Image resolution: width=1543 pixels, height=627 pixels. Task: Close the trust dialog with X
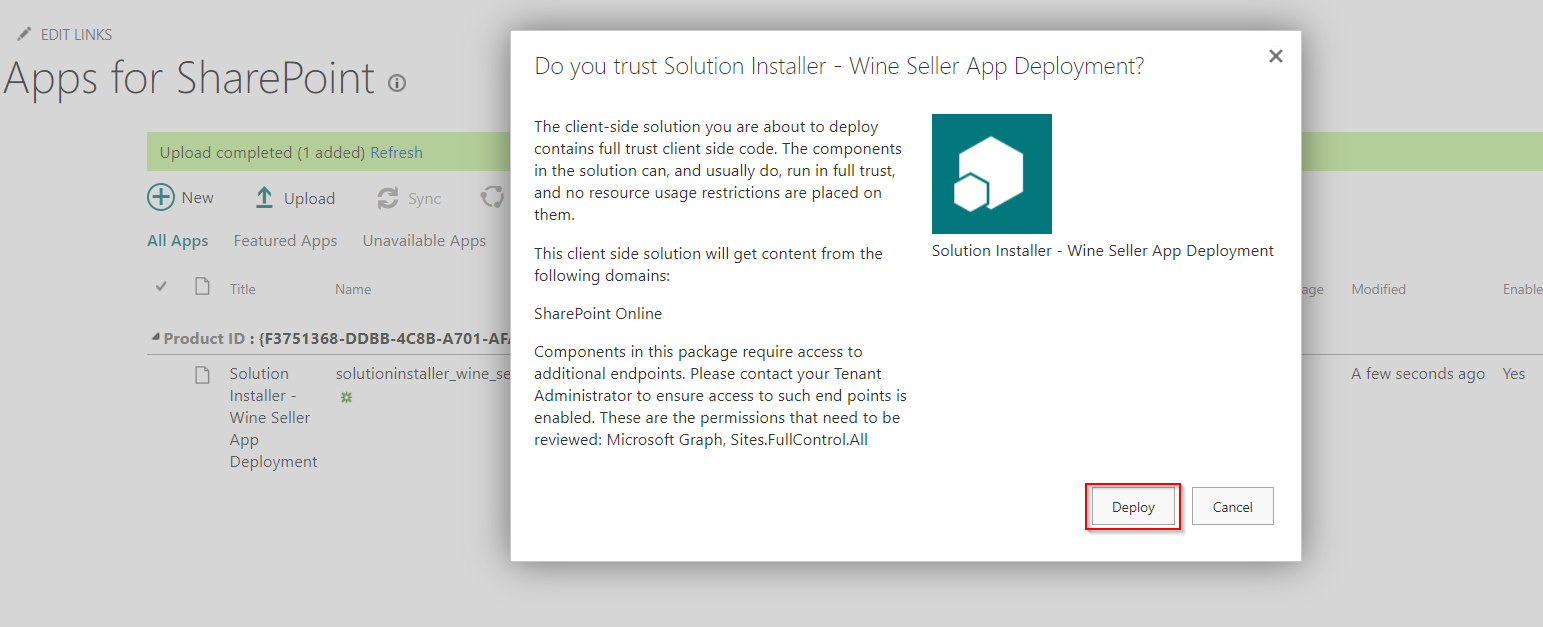coord(1275,57)
